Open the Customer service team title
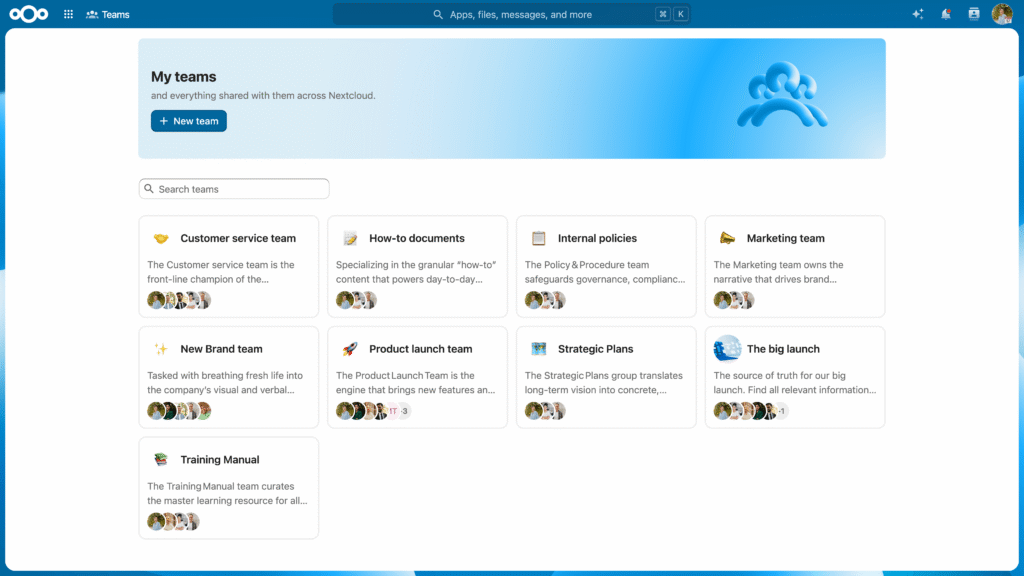This screenshot has width=1024, height=576. [238, 238]
